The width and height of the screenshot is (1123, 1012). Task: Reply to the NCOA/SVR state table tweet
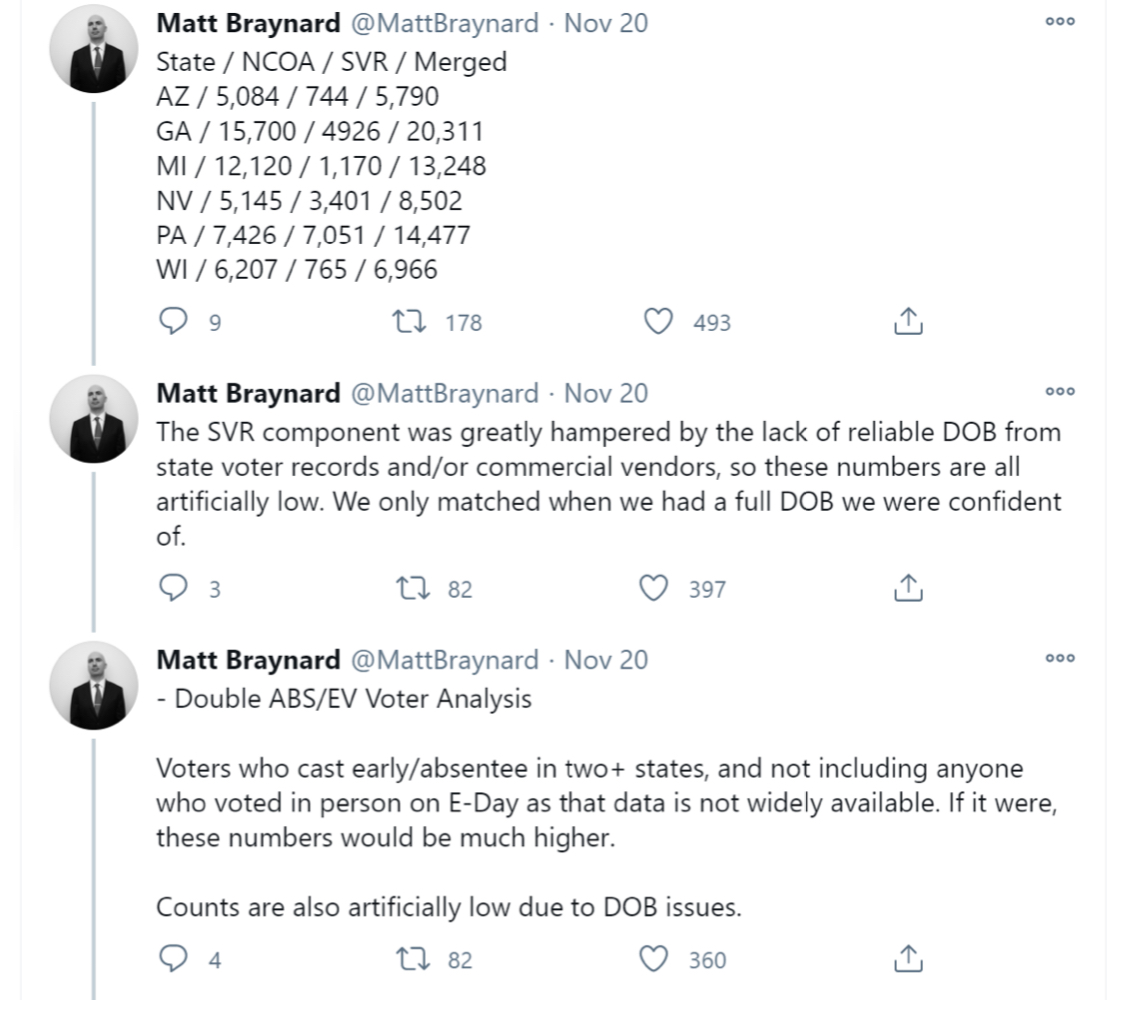click(x=173, y=321)
